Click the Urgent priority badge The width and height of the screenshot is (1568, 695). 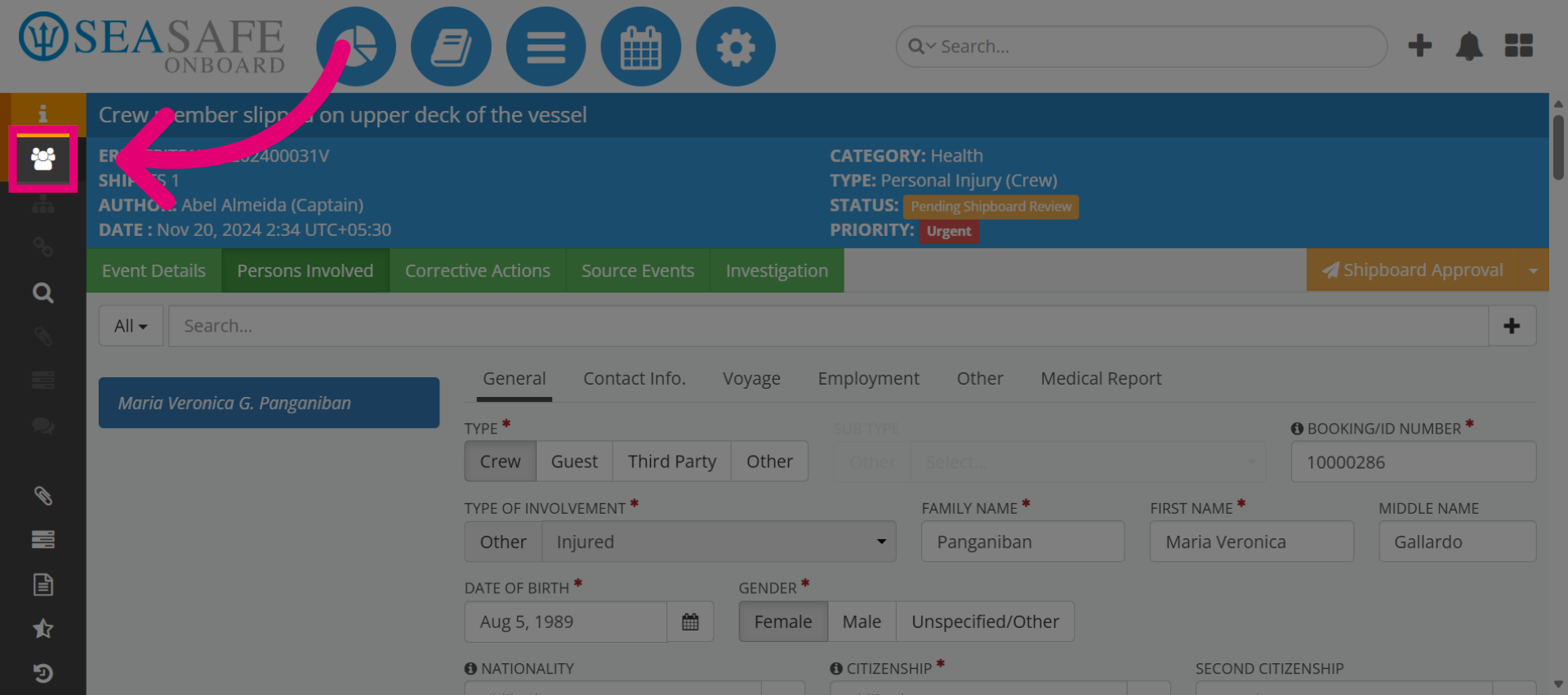[x=948, y=231]
